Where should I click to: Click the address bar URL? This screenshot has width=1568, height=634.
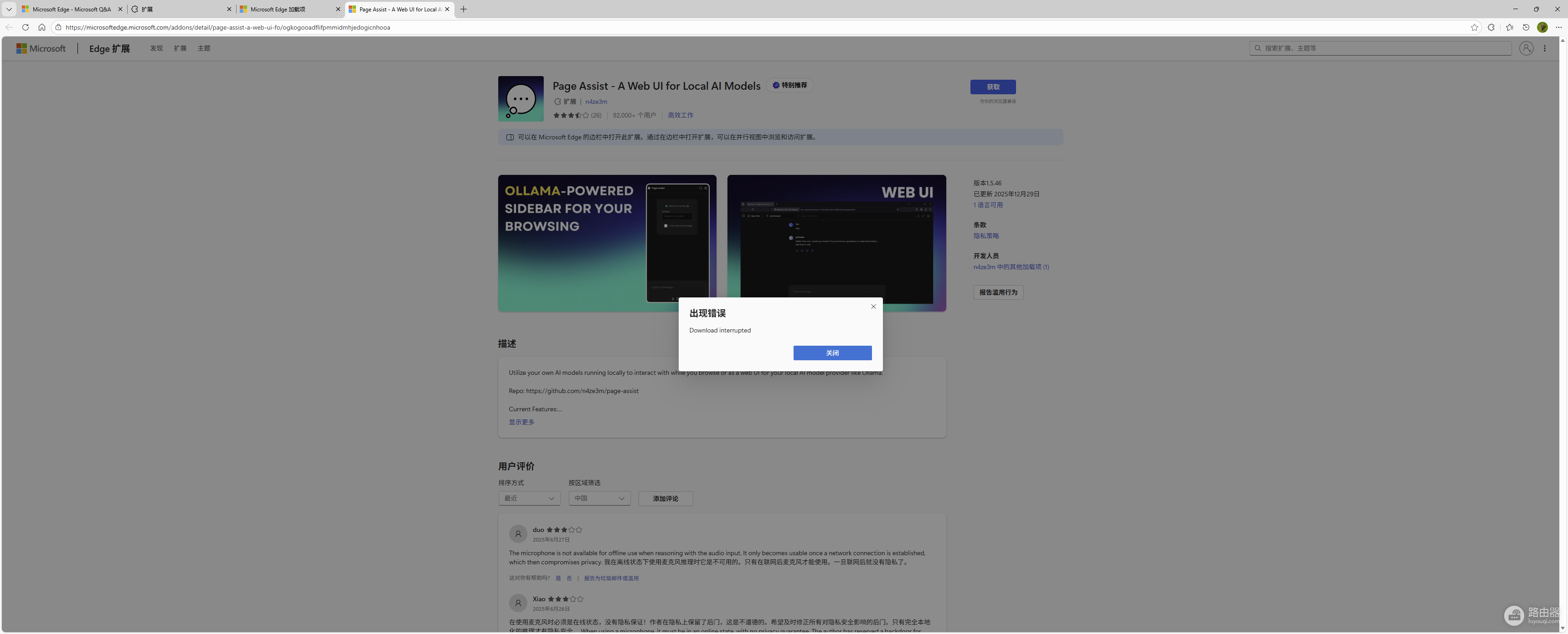tap(227, 27)
